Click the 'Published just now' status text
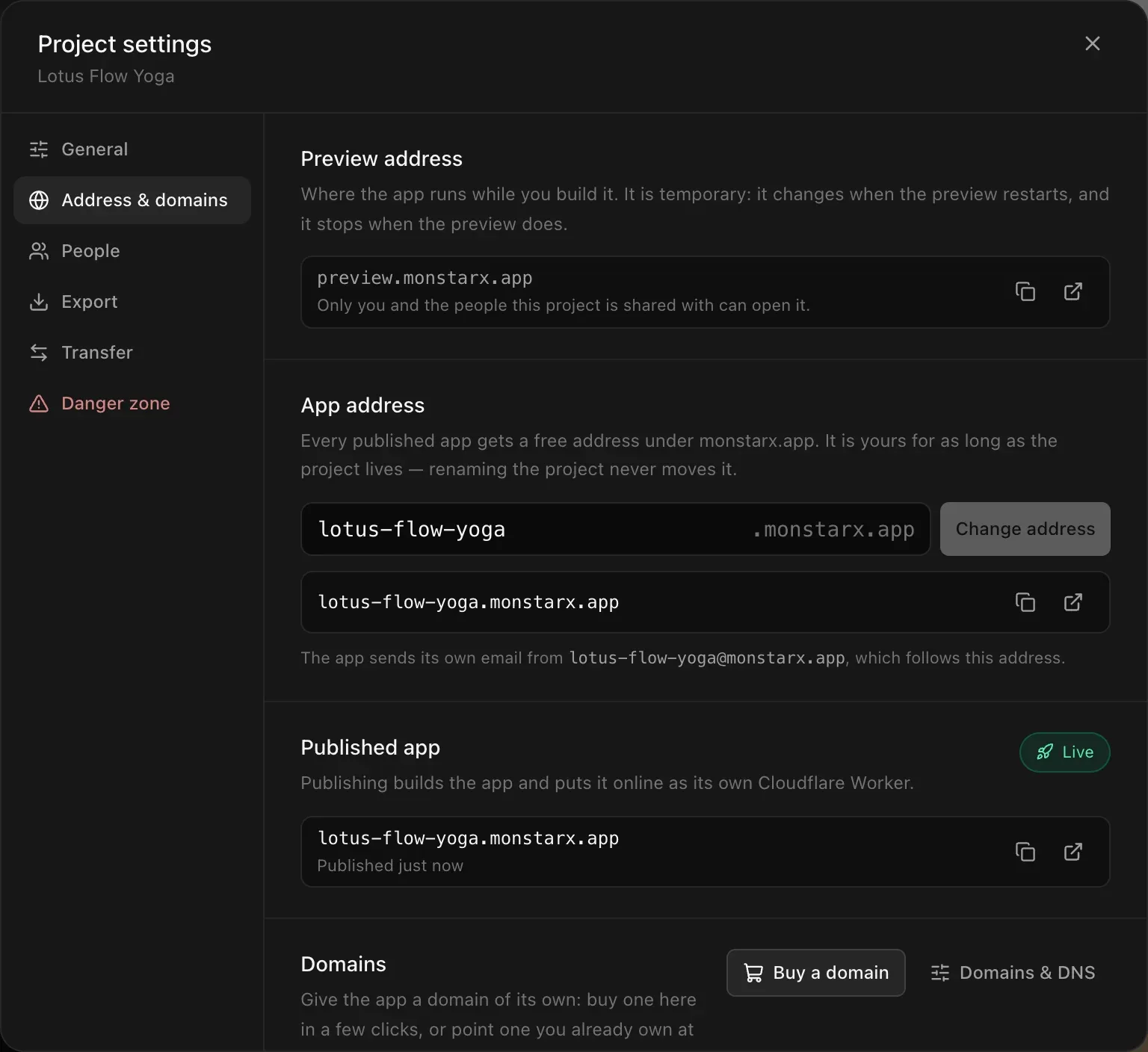Image resolution: width=1148 pixels, height=1052 pixels. click(x=390, y=865)
